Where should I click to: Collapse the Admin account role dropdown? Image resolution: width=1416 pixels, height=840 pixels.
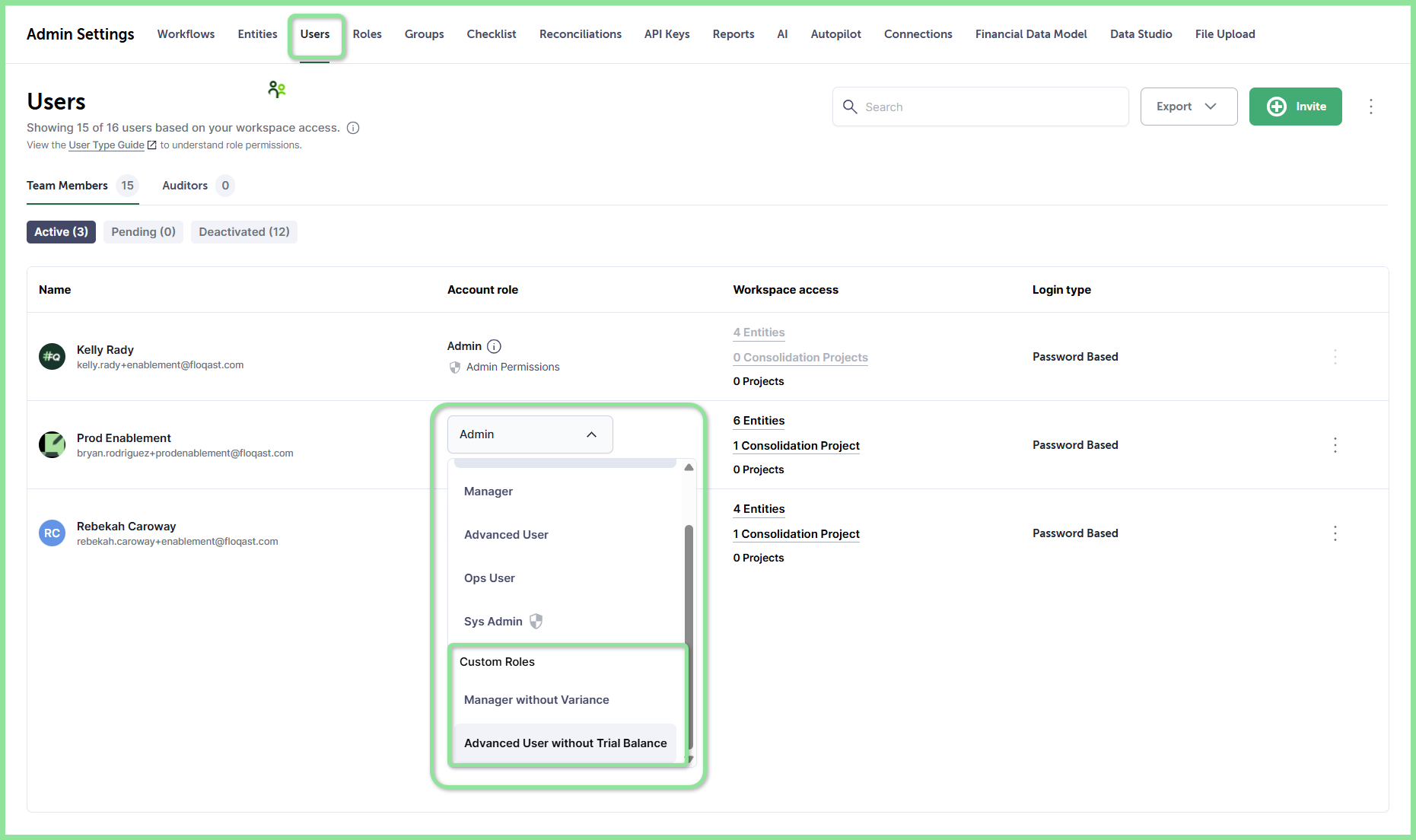click(x=530, y=434)
